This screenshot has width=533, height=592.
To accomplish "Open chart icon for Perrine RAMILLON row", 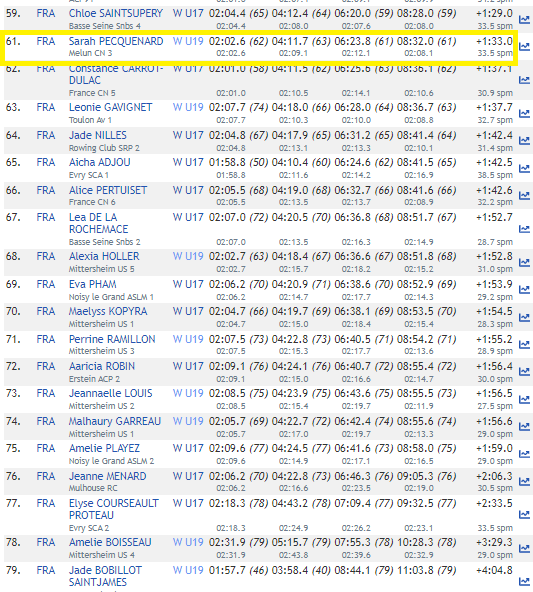I will pyautogui.click(x=524, y=345).
